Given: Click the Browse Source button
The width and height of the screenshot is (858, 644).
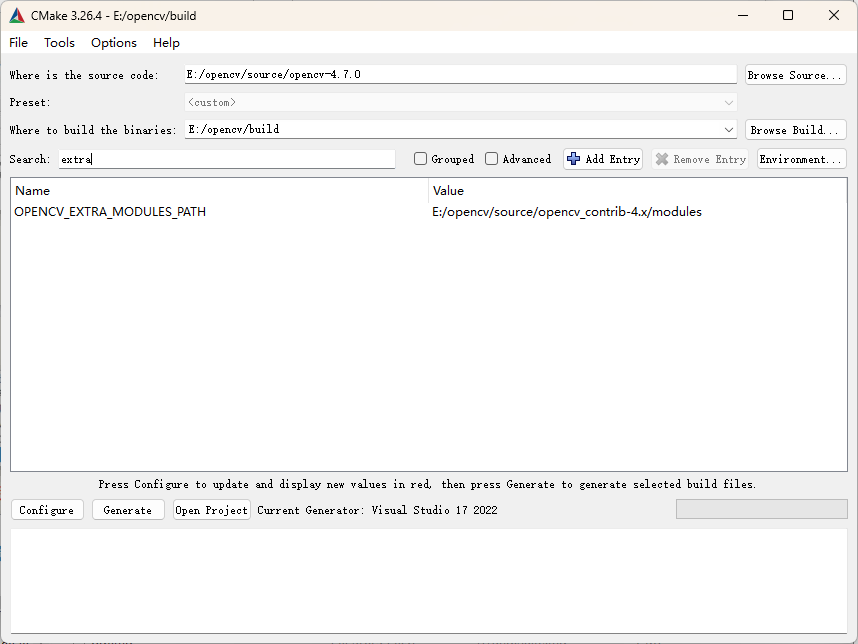Looking at the screenshot, I should click(796, 75).
